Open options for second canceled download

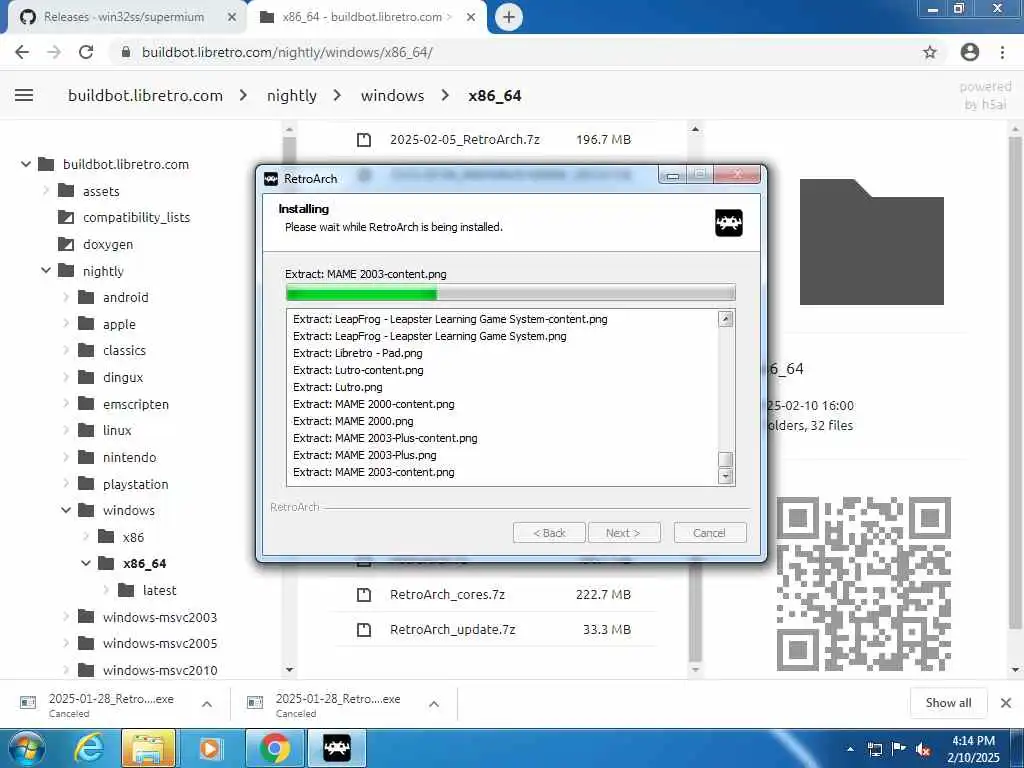point(434,704)
